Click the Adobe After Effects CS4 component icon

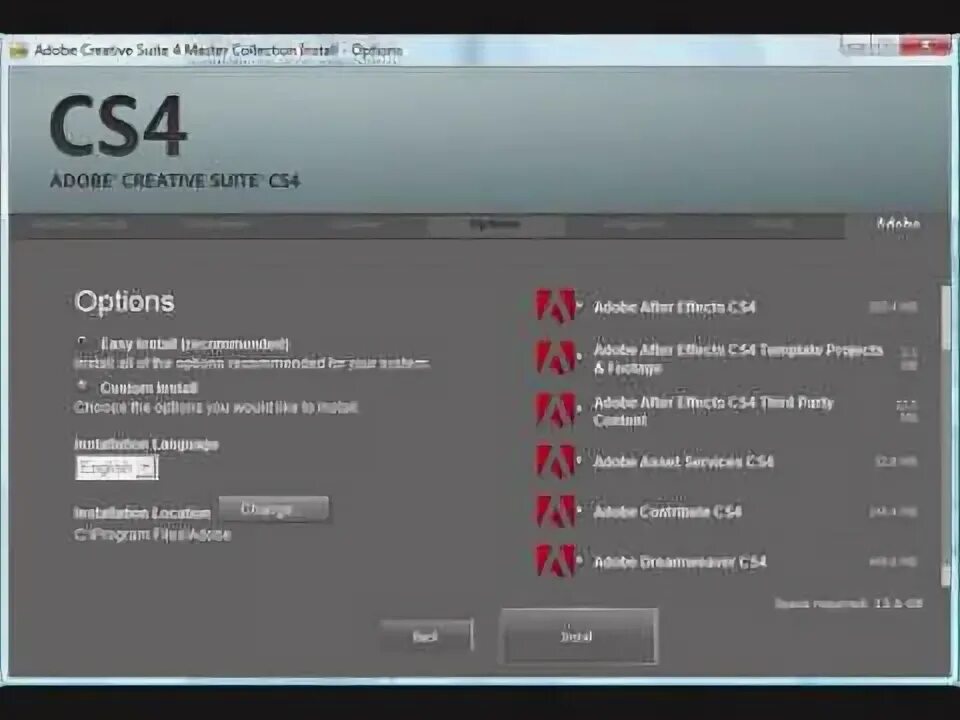(555, 306)
